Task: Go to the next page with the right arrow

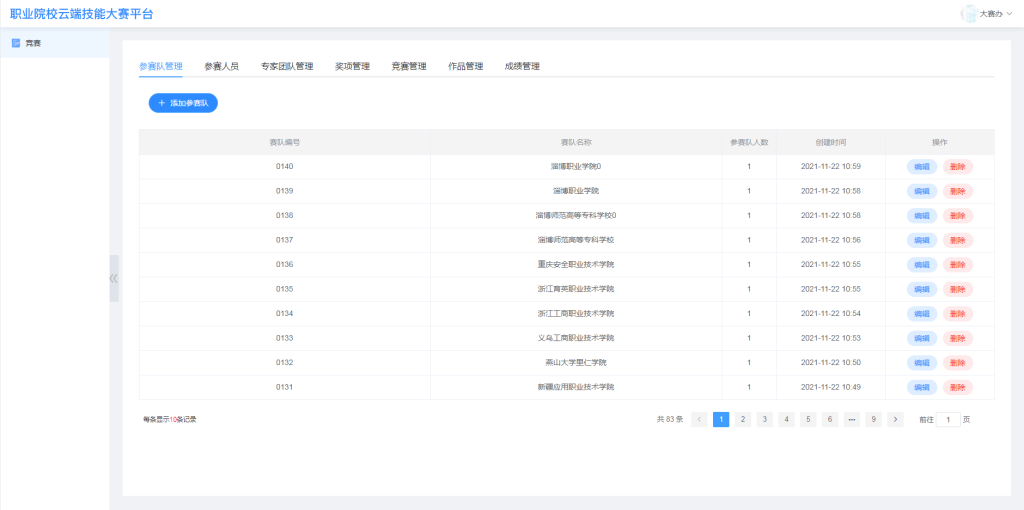Action: click(x=895, y=420)
